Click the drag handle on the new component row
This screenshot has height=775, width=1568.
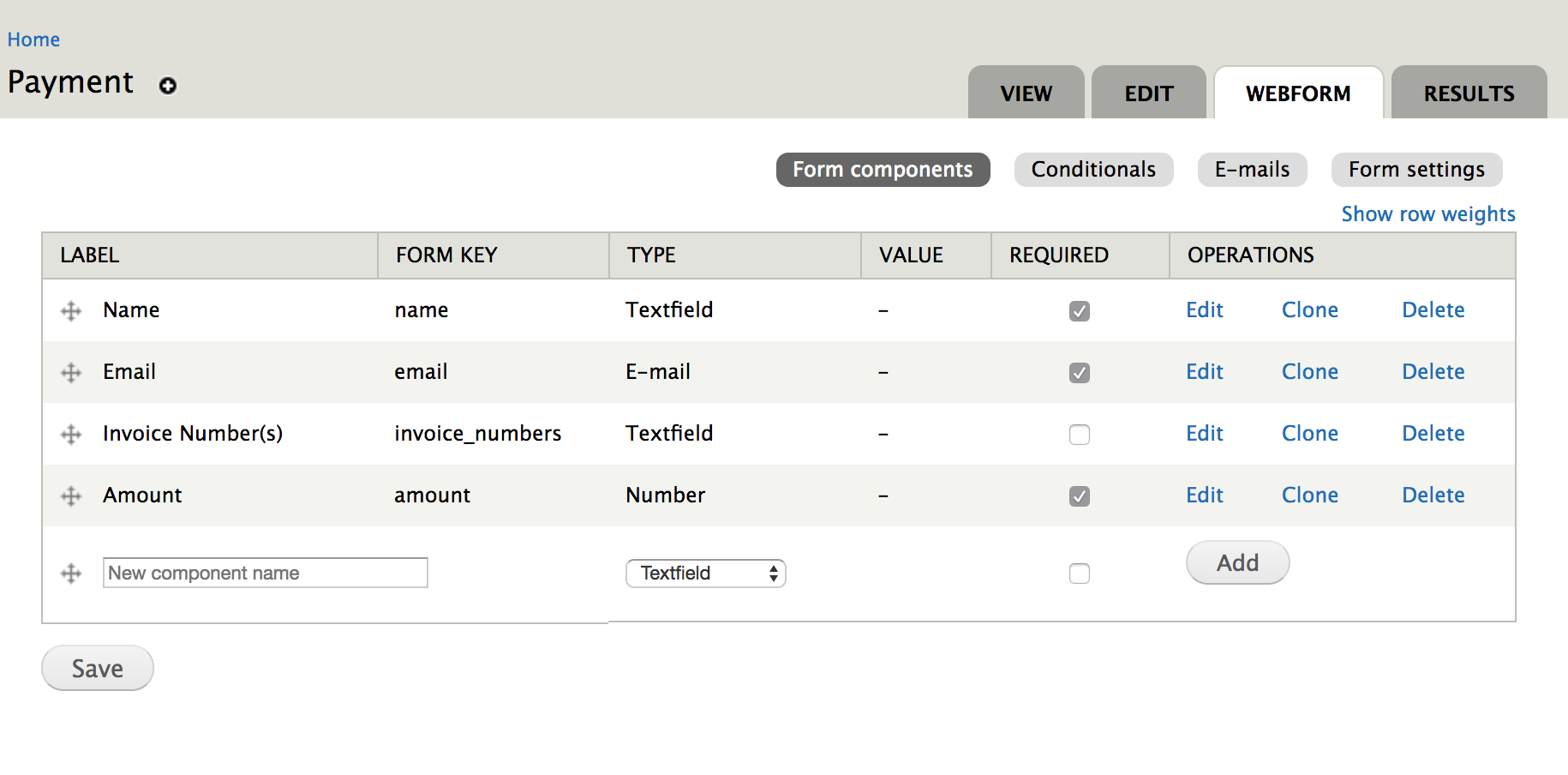[x=70, y=573]
